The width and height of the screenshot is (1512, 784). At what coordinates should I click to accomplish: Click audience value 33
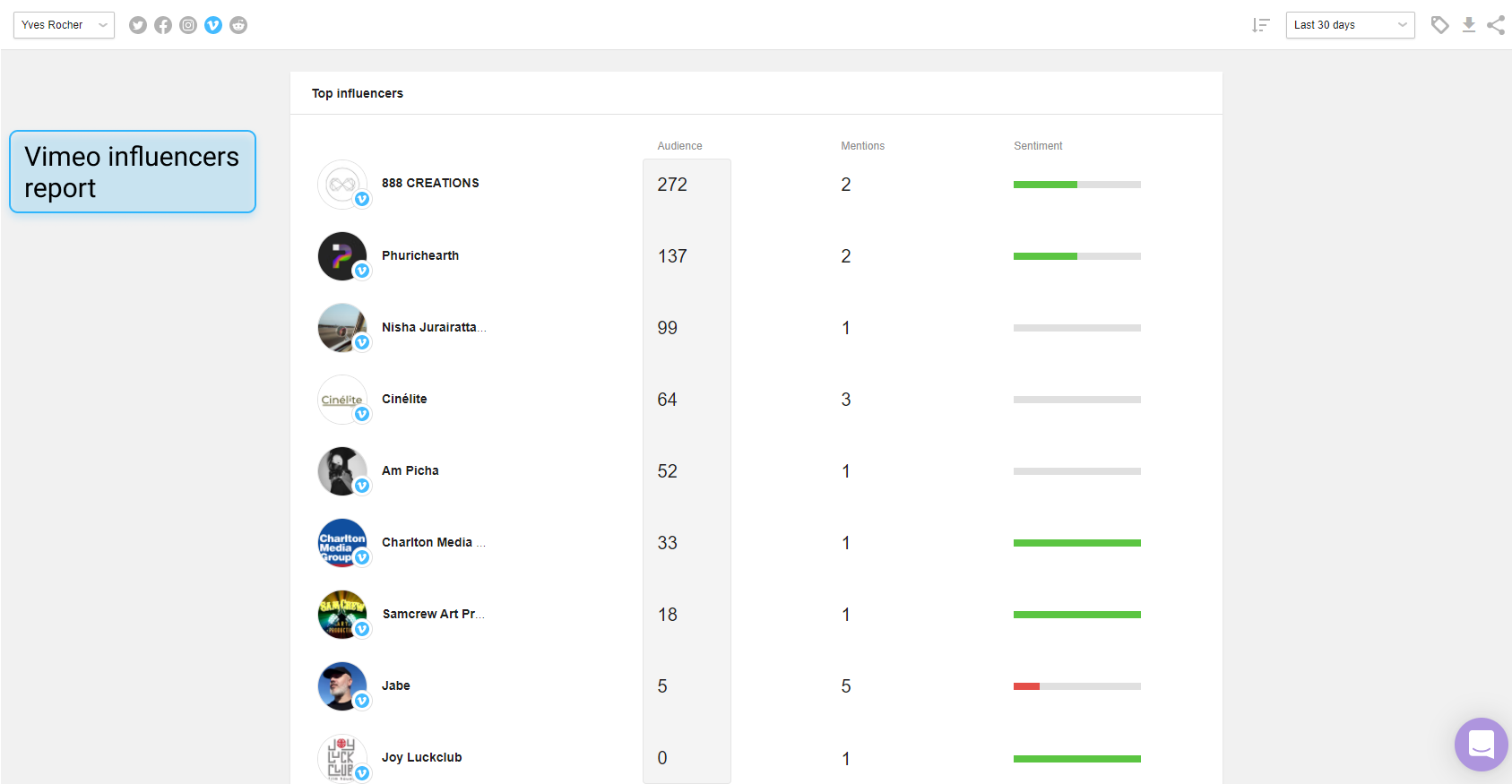coord(667,543)
